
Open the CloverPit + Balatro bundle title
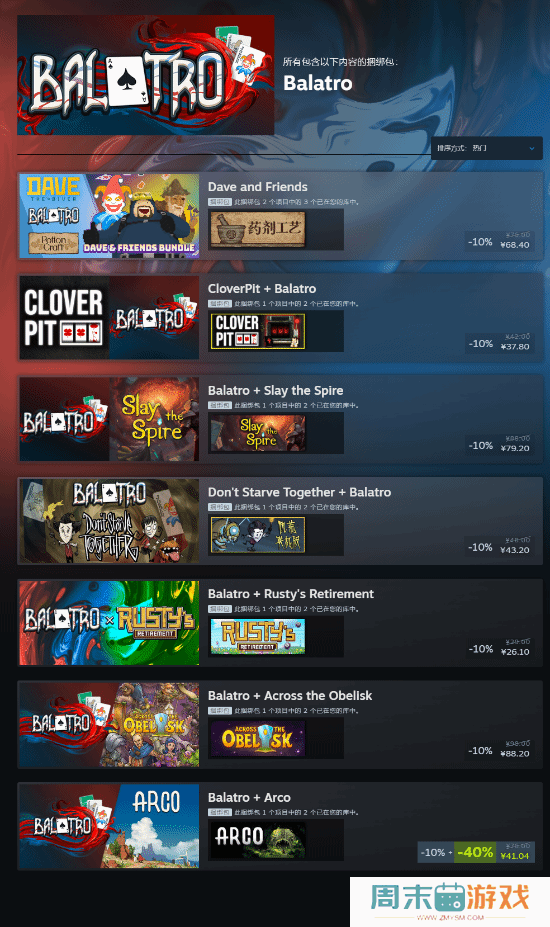[x=262, y=289]
